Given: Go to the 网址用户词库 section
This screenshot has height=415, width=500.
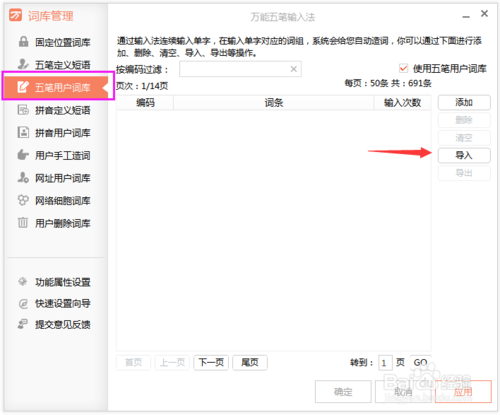Looking at the screenshot, I should (55, 178).
